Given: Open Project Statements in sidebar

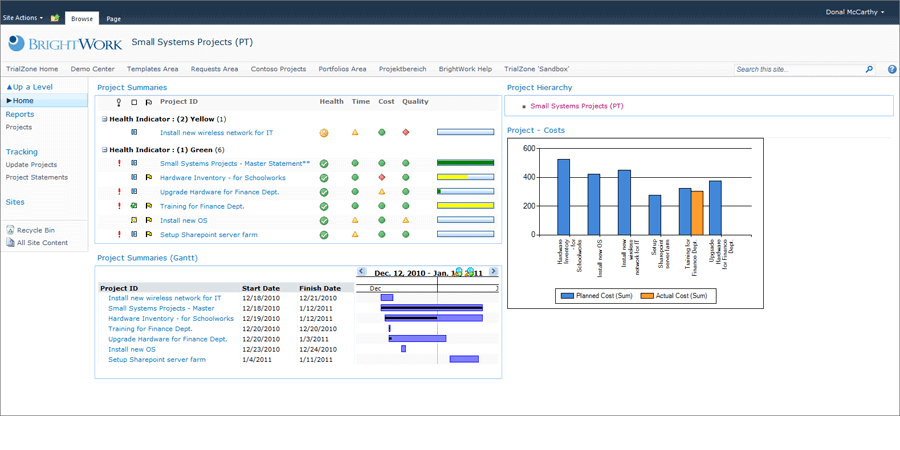Looking at the screenshot, I should 37,177.
